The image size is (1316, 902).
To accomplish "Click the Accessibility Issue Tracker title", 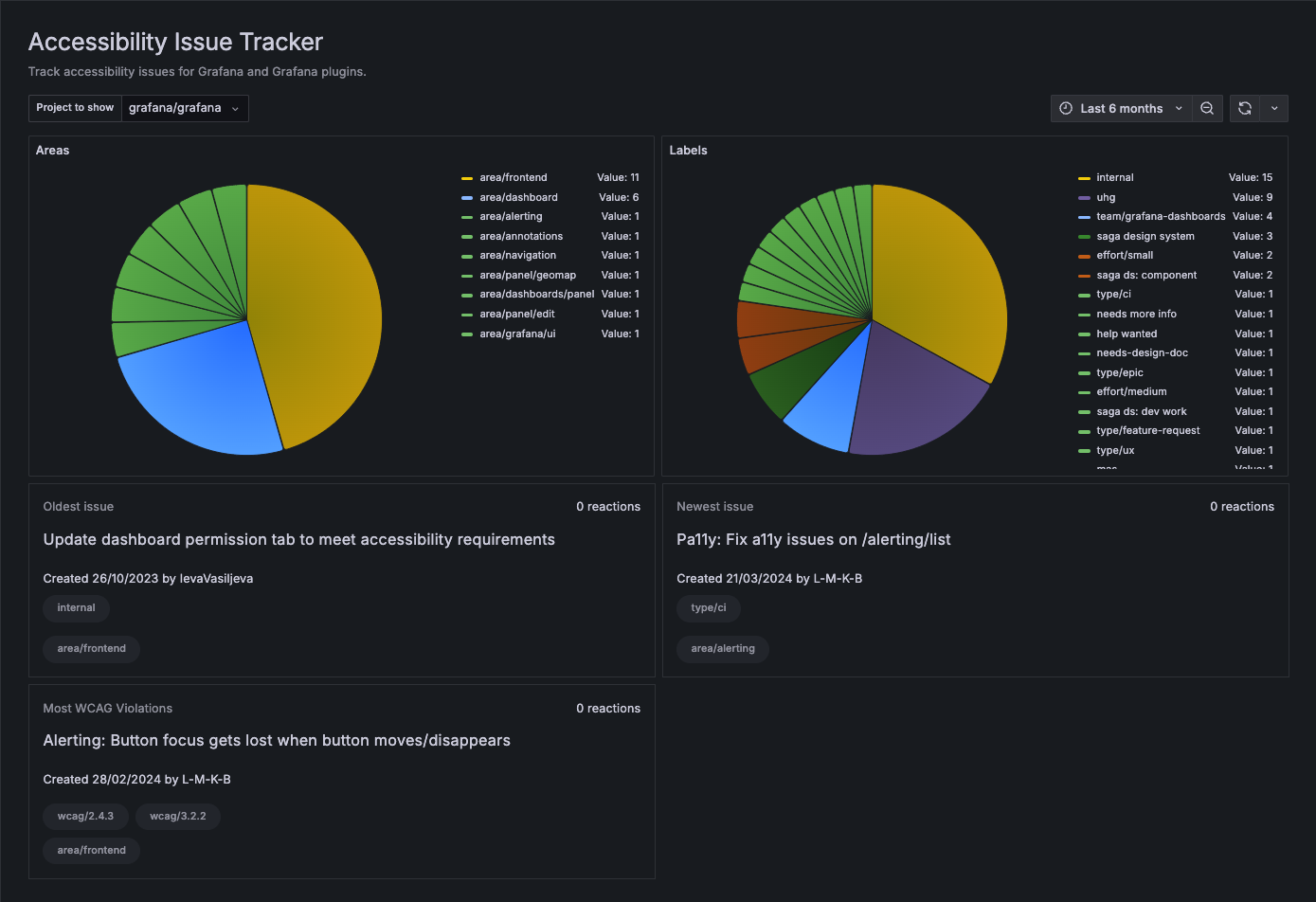I will pos(175,42).
